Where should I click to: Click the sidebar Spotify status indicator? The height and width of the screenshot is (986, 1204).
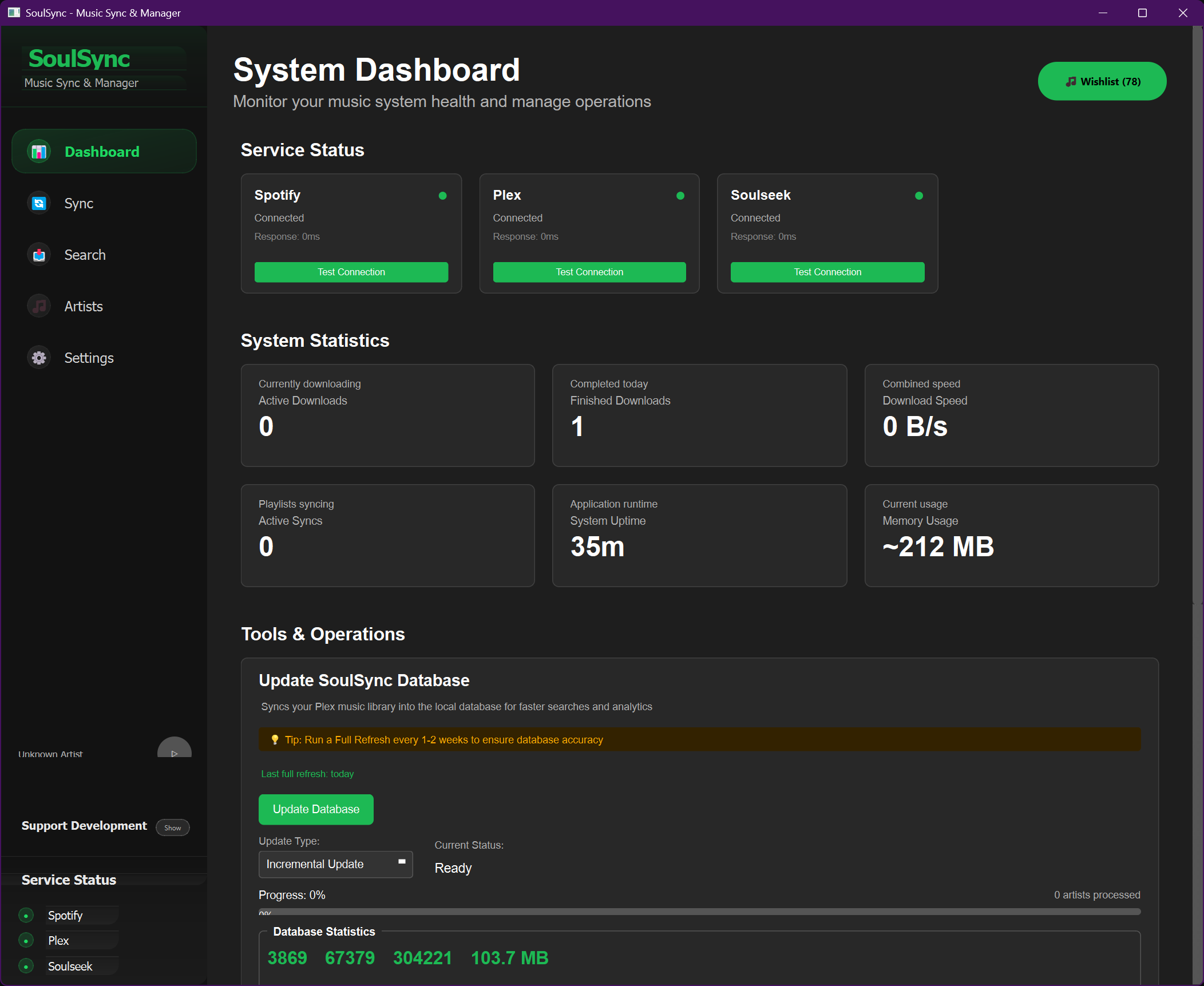(26, 916)
